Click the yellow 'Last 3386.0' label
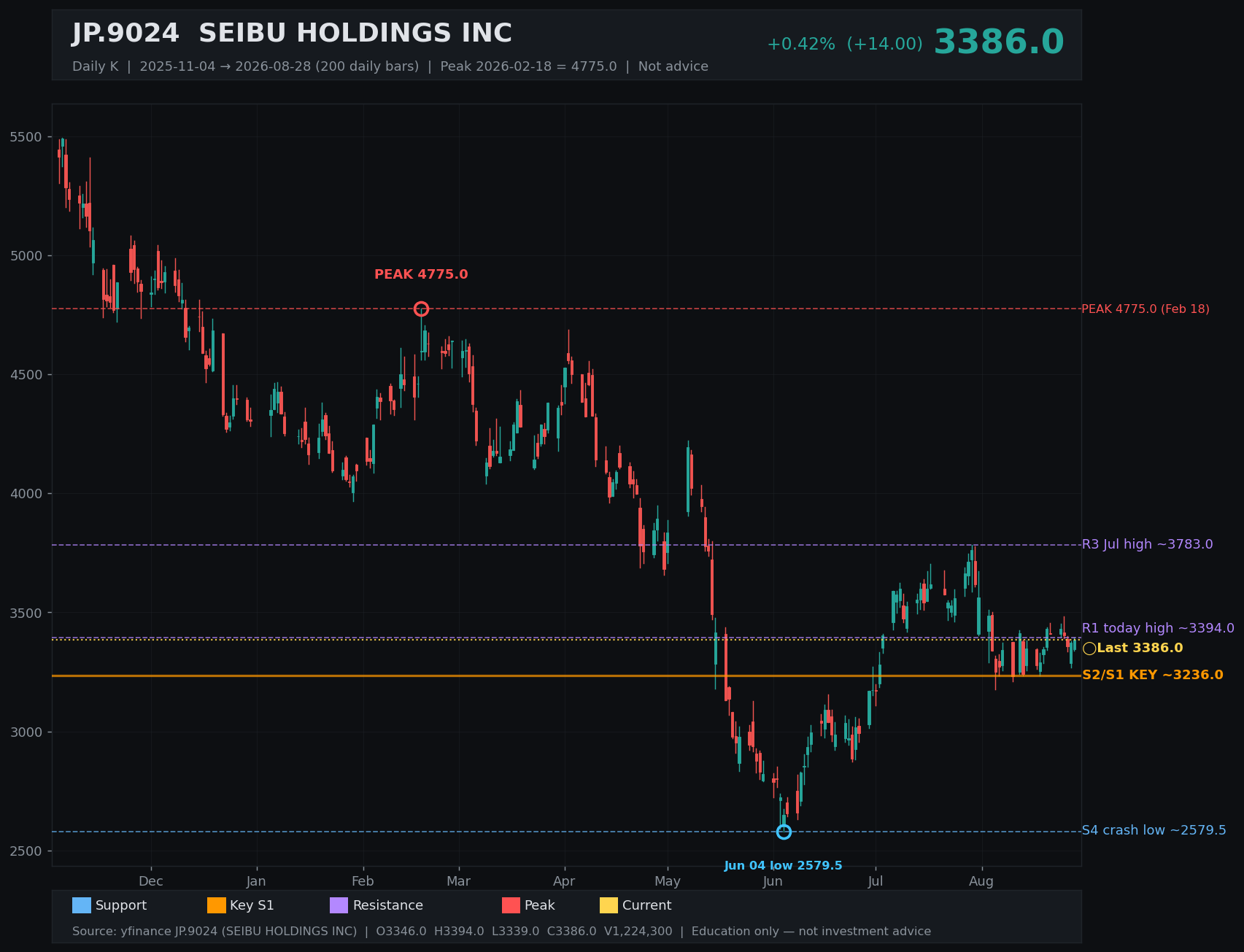Image resolution: width=1244 pixels, height=952 pixels. point(1140,649)
